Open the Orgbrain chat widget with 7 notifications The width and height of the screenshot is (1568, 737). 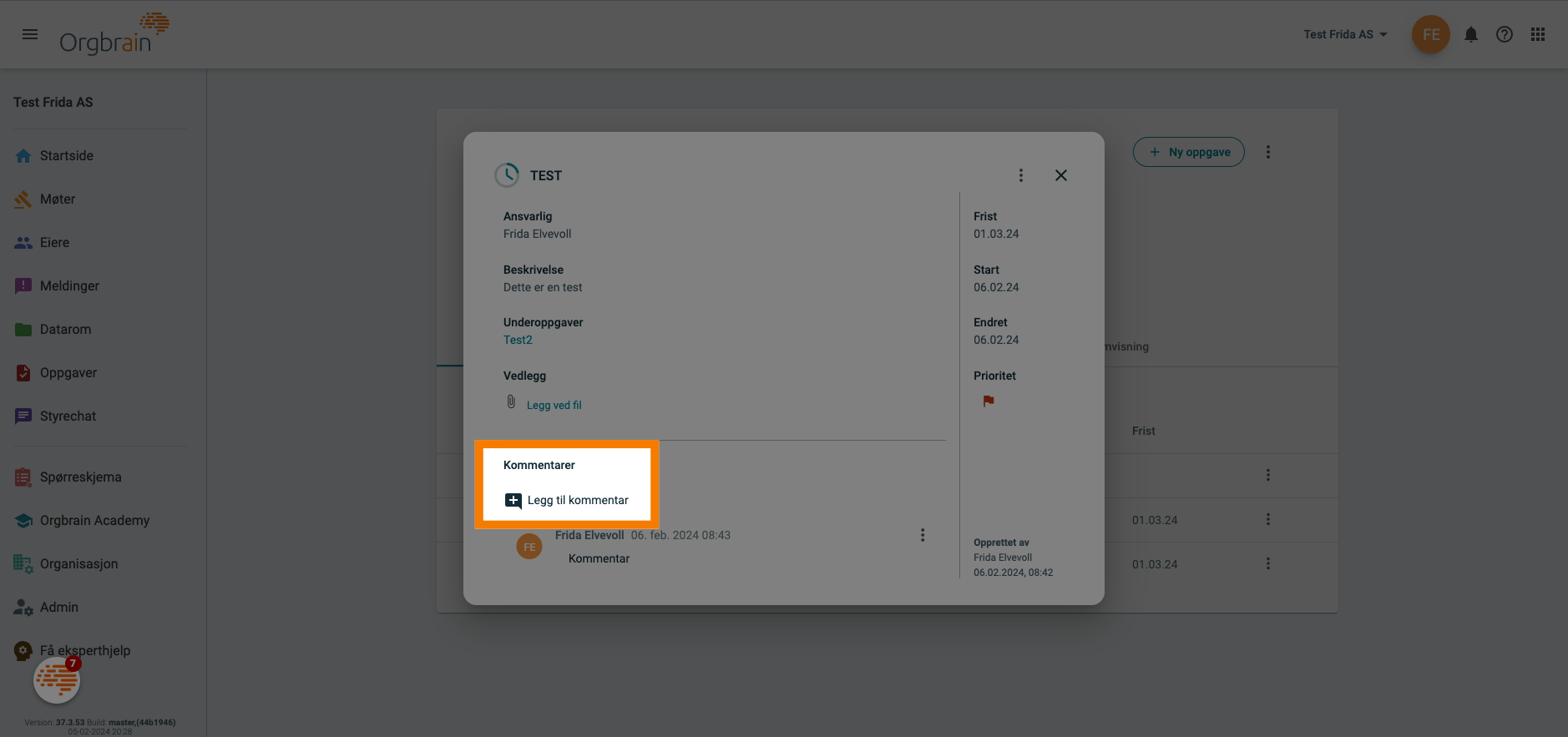tap(57, 679)
